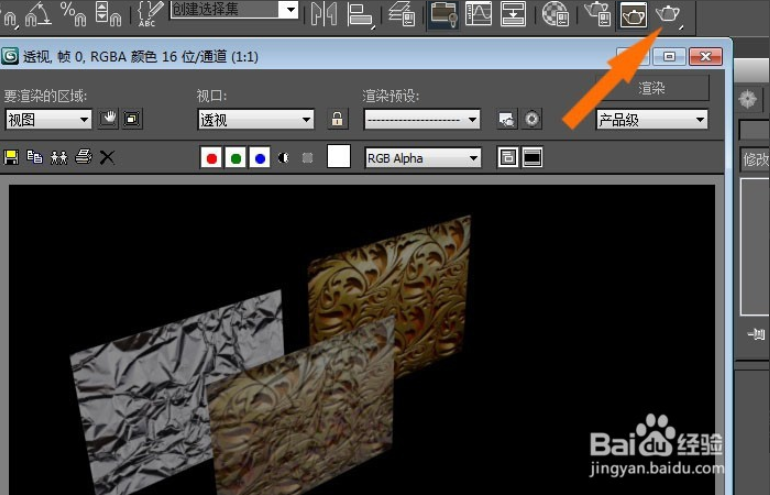The height and width of the screenshot is (495, 770).
Task: Clear the rendered frame with X icon
Action: pyautogui.click(x=107, y=158)
